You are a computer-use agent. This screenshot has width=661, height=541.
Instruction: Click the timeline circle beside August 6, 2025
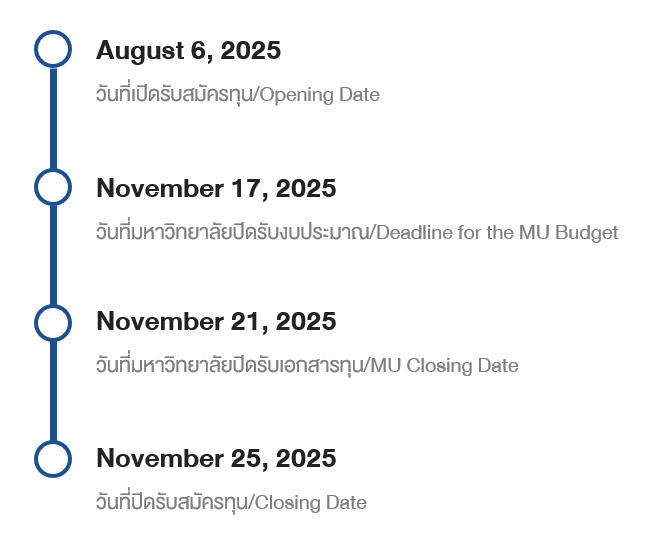click(53, 49)
